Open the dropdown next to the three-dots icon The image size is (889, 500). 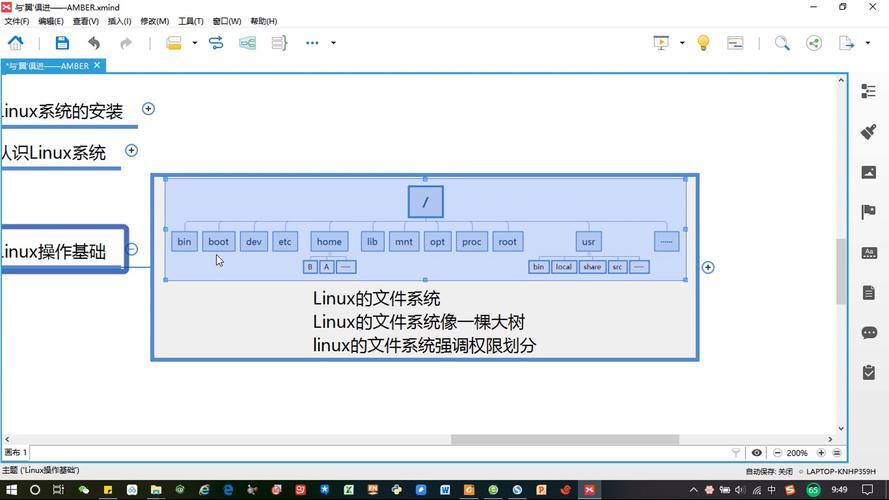333,43
